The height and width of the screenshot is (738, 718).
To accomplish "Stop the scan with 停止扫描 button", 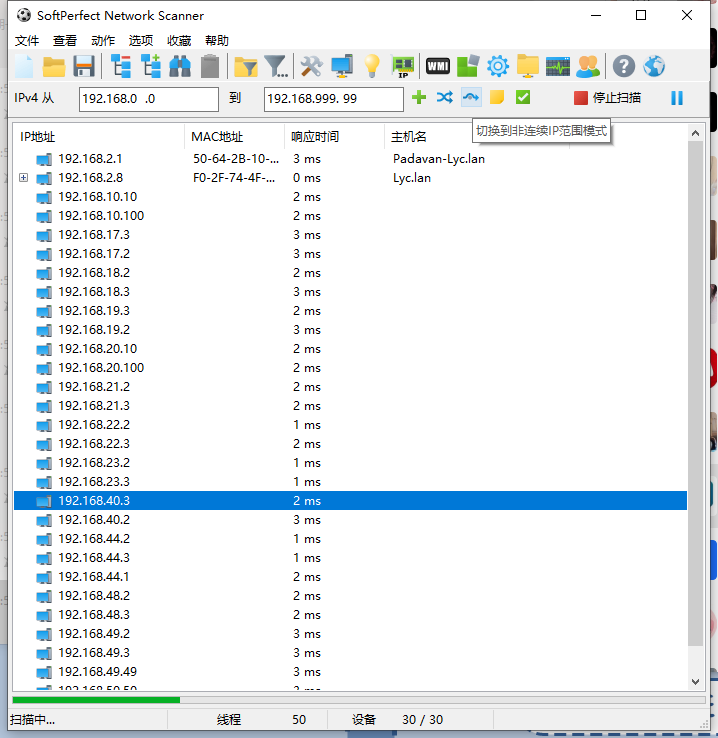I will pos(607,98).
